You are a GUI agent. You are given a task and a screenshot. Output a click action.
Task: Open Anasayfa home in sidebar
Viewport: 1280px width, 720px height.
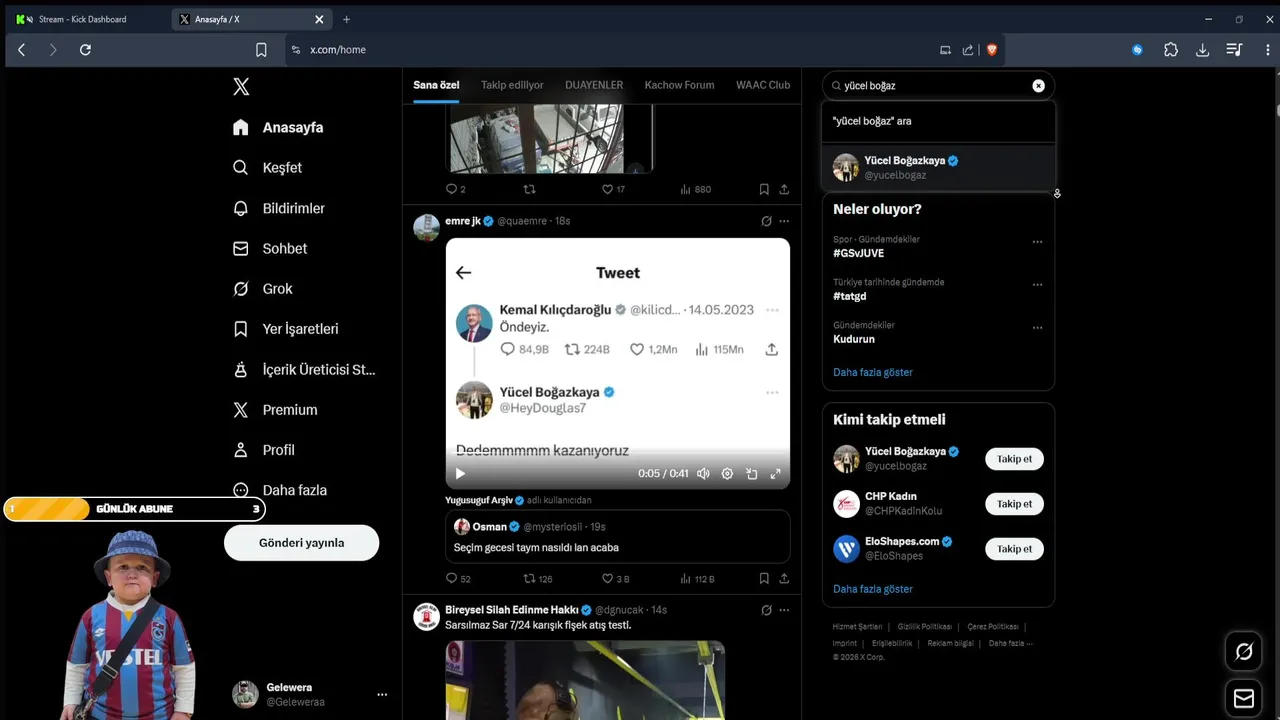(278, 127)
